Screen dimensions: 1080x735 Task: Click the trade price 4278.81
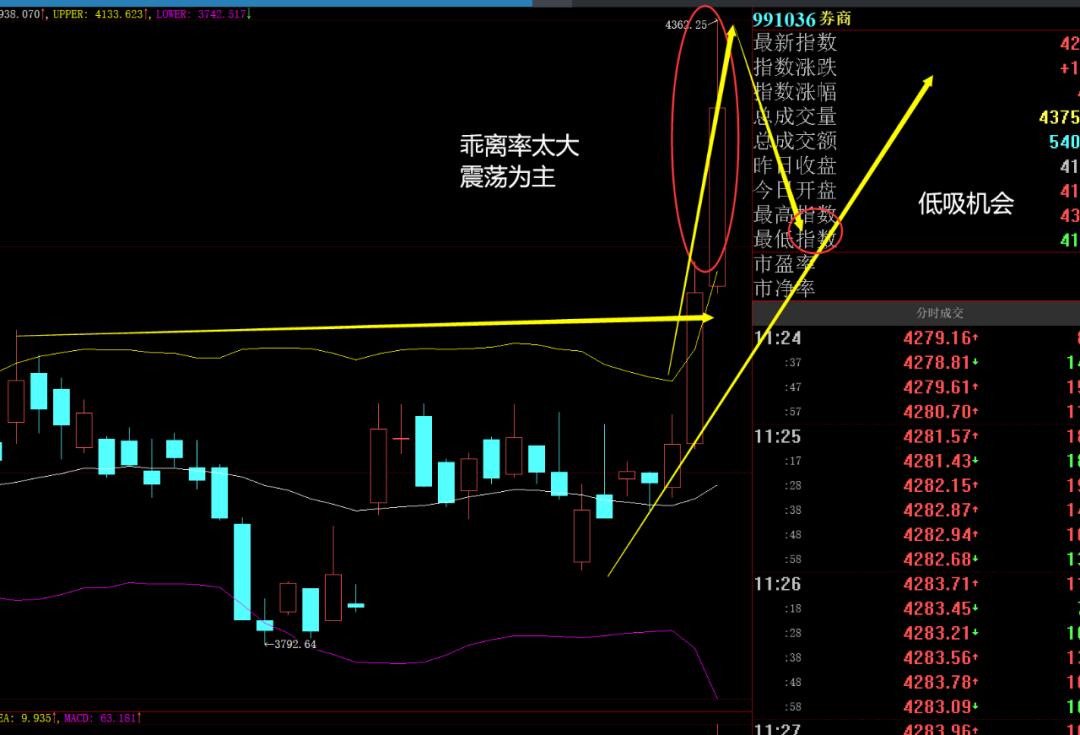click(x=937, y=363)
